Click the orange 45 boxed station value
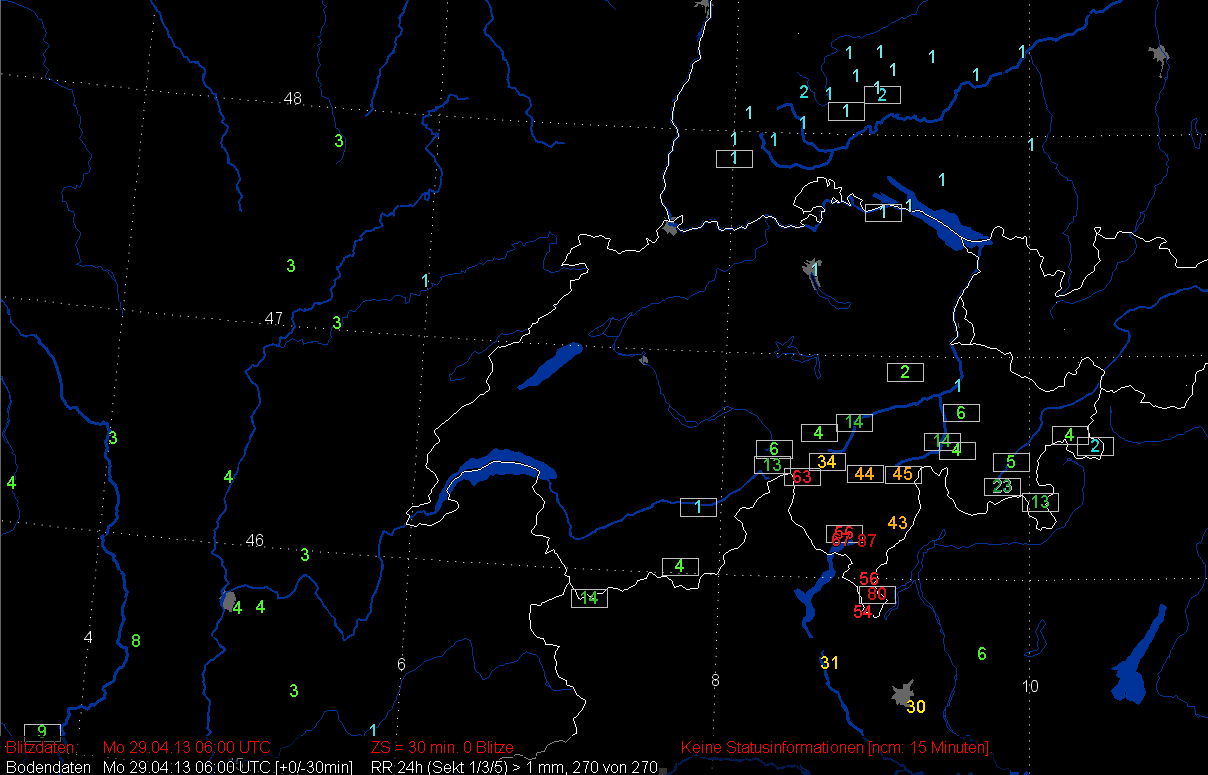1208x775 pixels. (x=903, y=474)
